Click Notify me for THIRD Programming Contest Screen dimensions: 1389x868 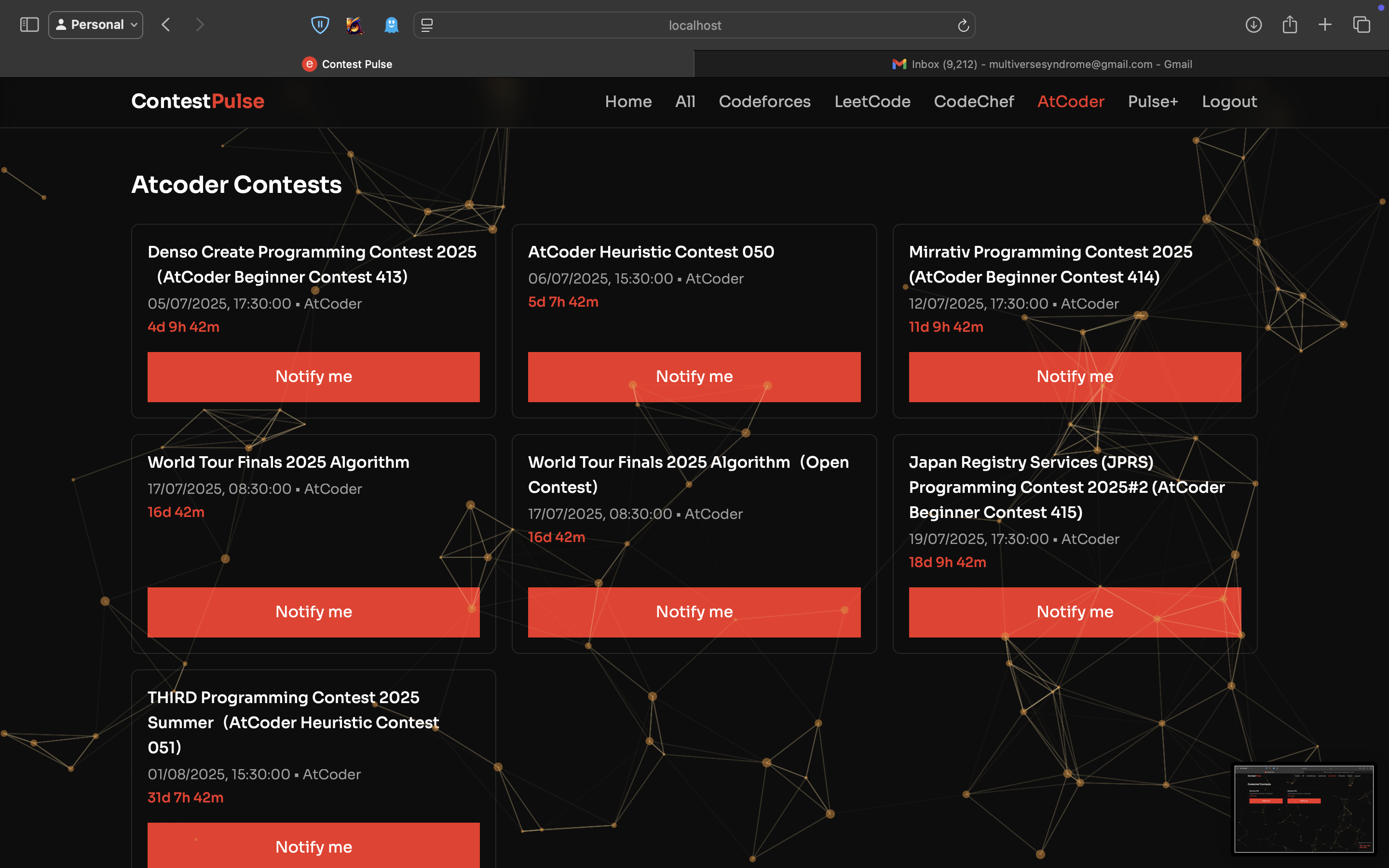pos(313,846)
